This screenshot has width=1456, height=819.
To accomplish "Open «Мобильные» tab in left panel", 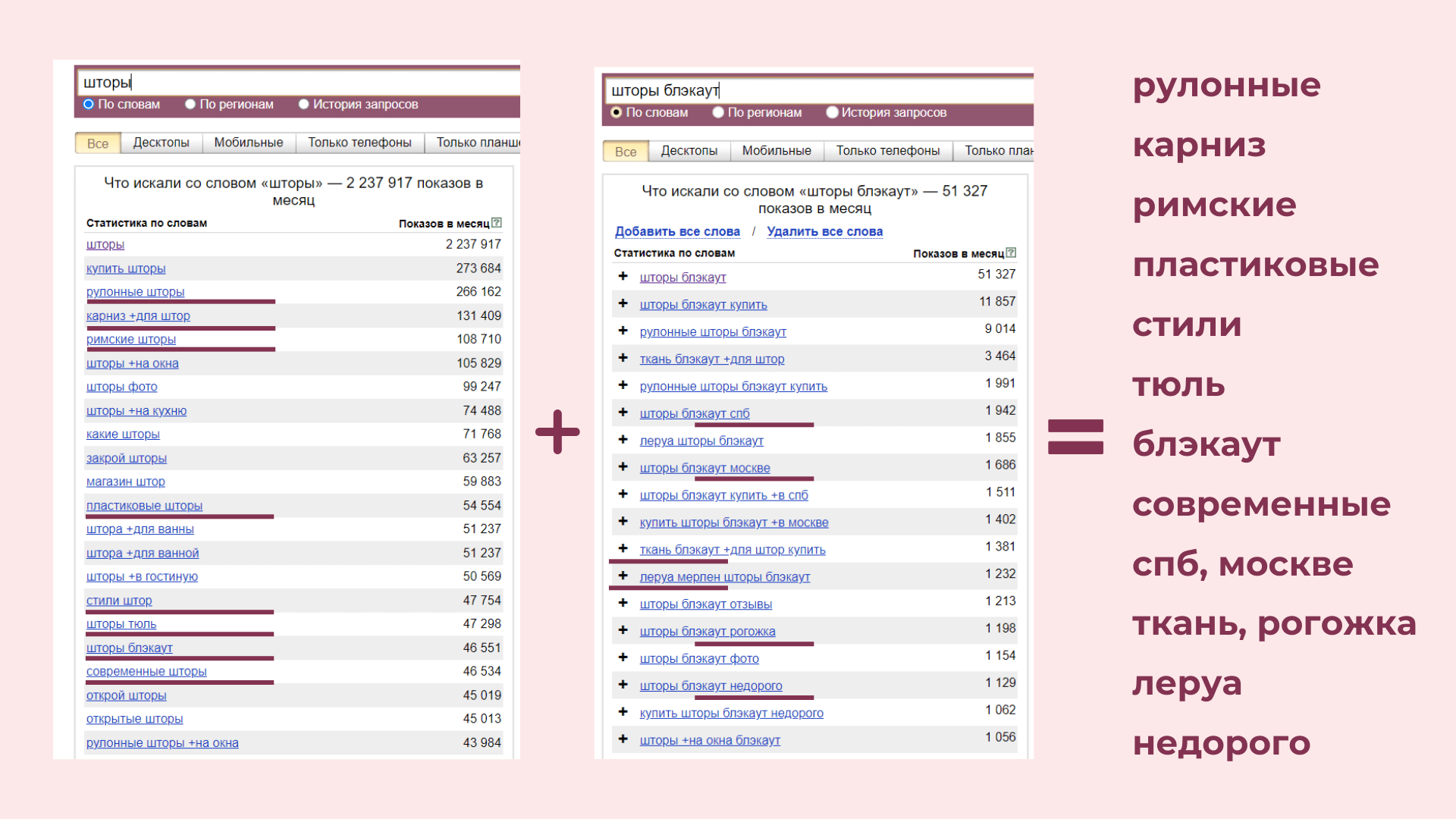I will [249, 143].
